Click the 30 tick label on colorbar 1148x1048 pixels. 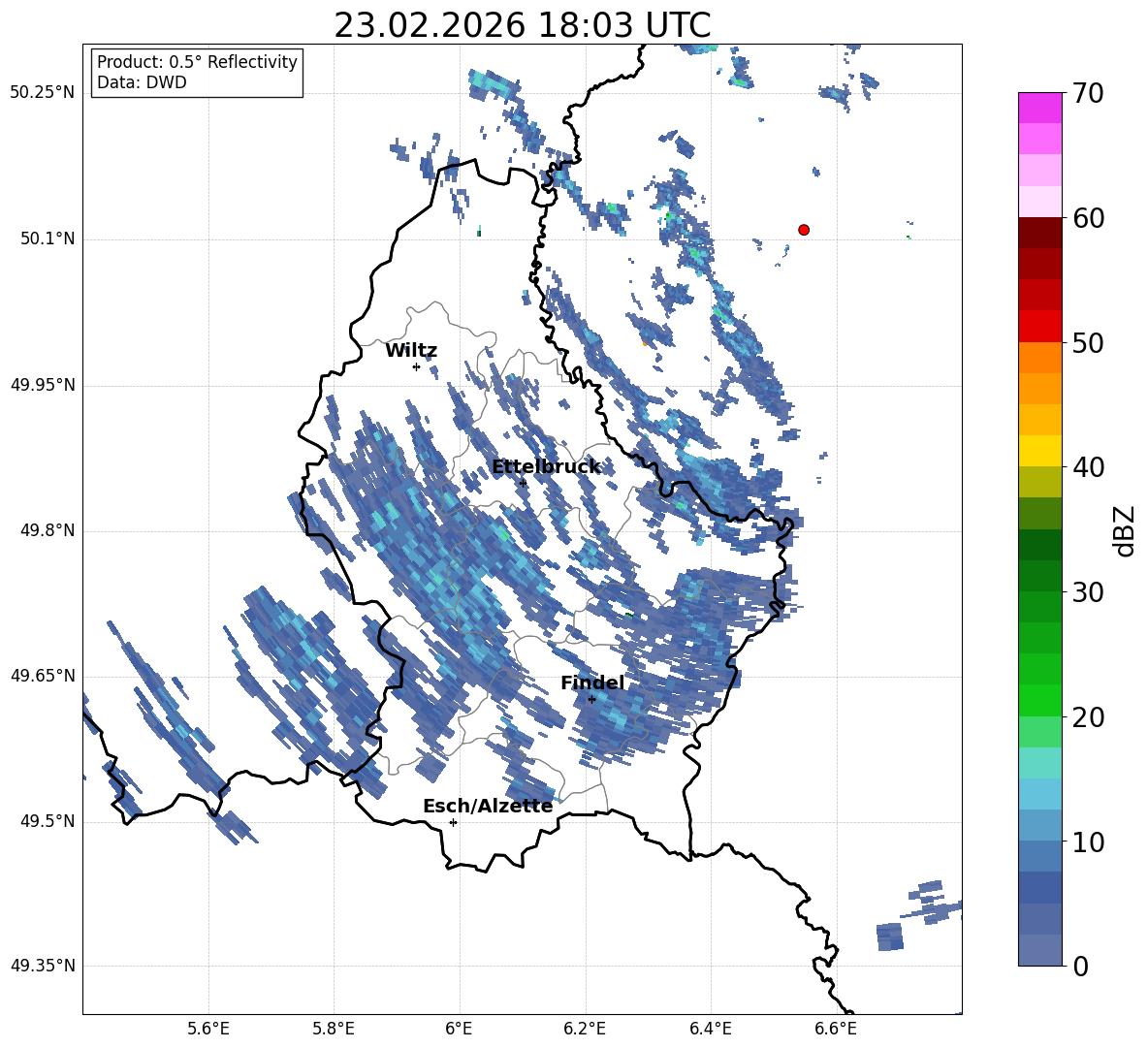click(1088, 592)
